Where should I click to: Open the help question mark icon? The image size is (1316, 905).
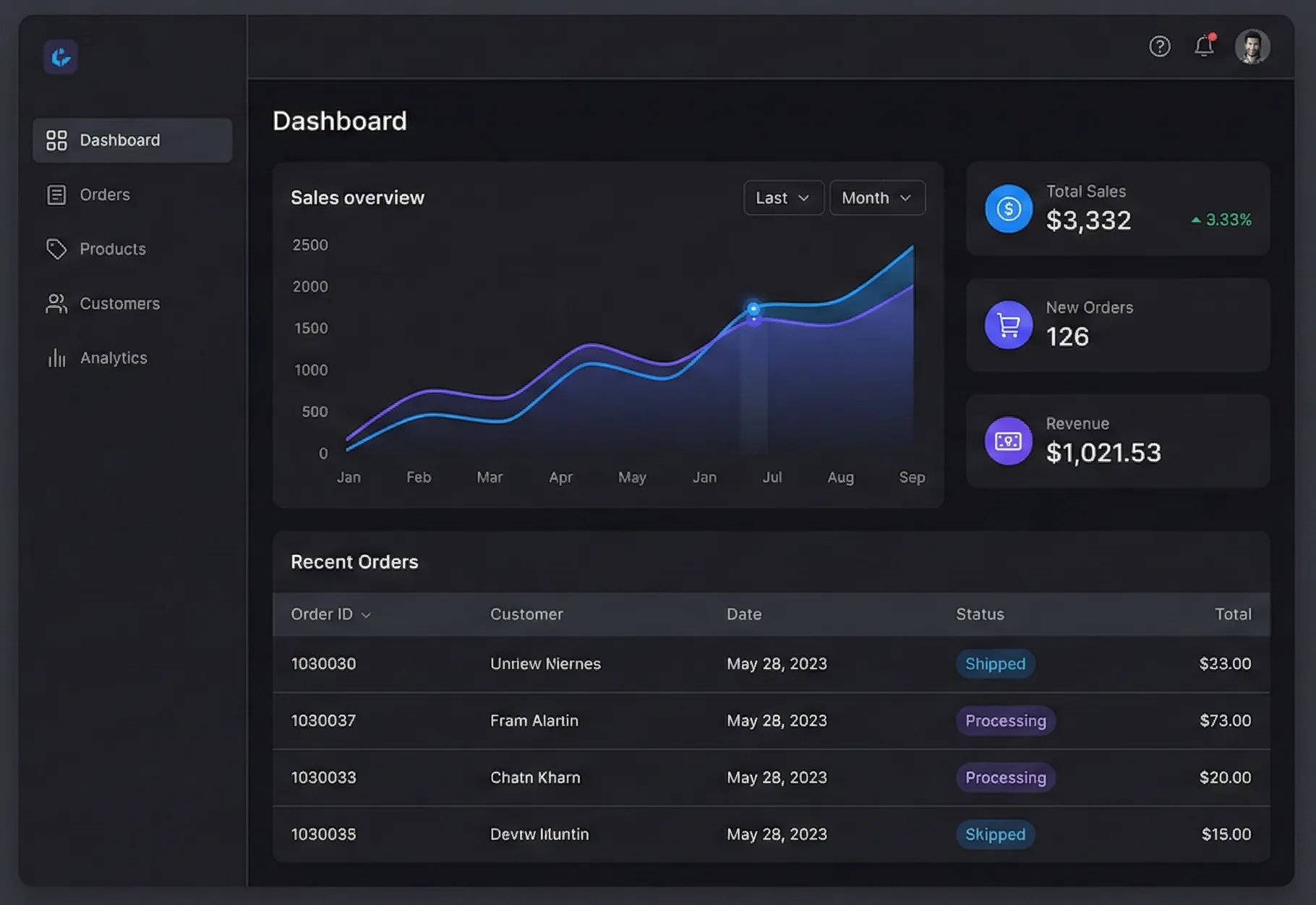click(1160, 46)
